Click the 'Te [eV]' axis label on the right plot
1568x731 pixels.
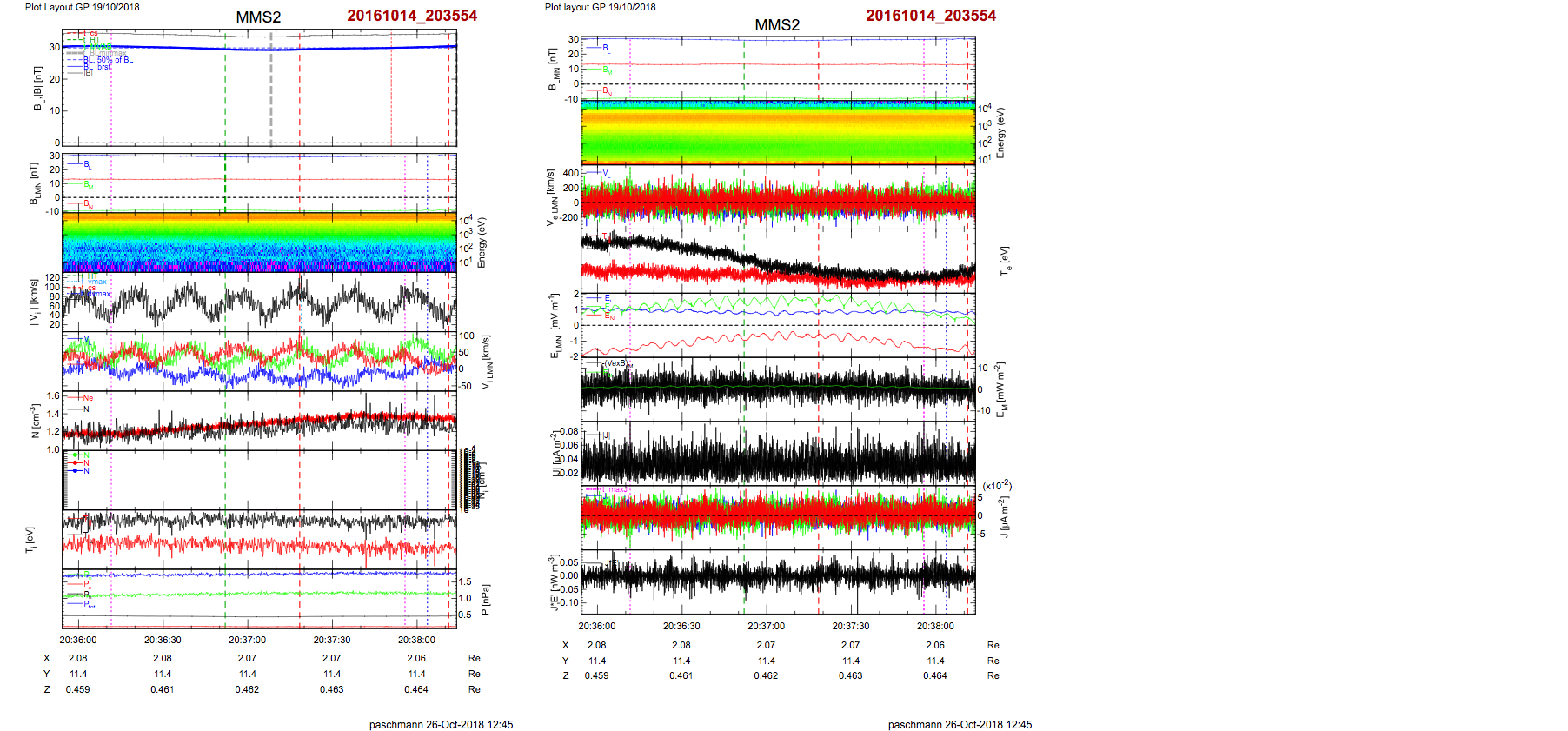1006,260
